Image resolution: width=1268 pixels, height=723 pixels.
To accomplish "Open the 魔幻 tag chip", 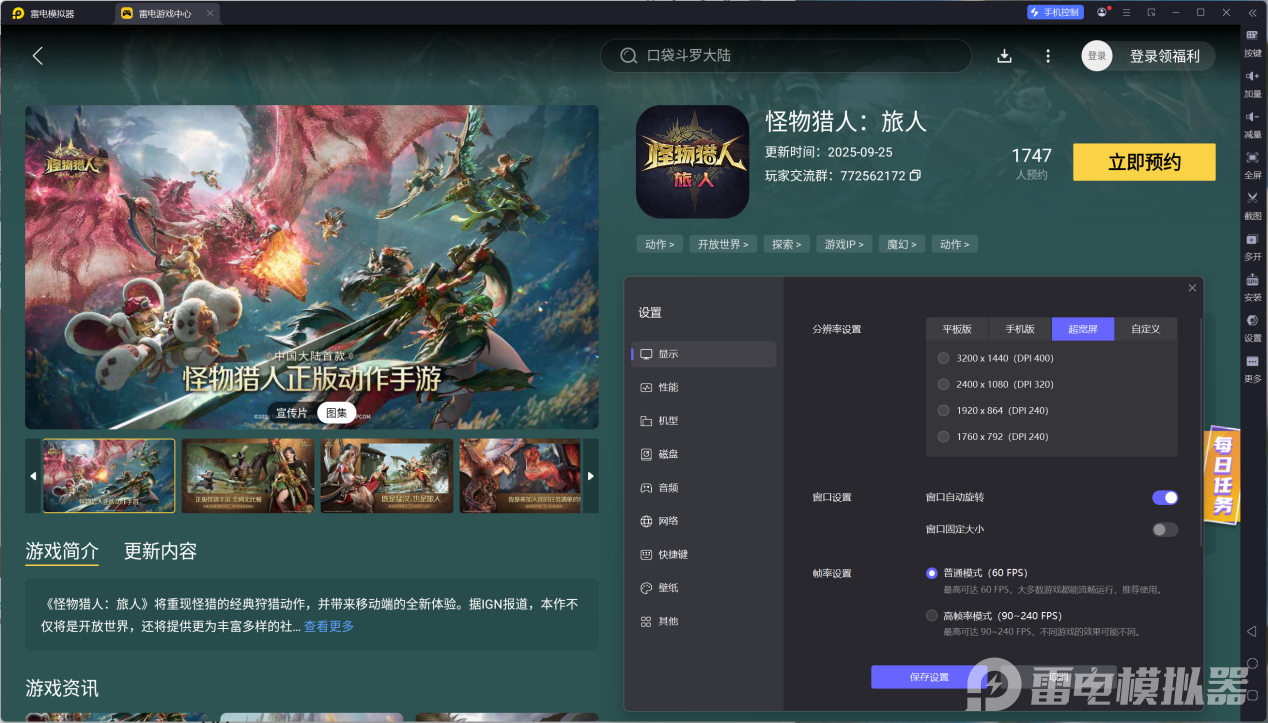I will tap(902, 244).
